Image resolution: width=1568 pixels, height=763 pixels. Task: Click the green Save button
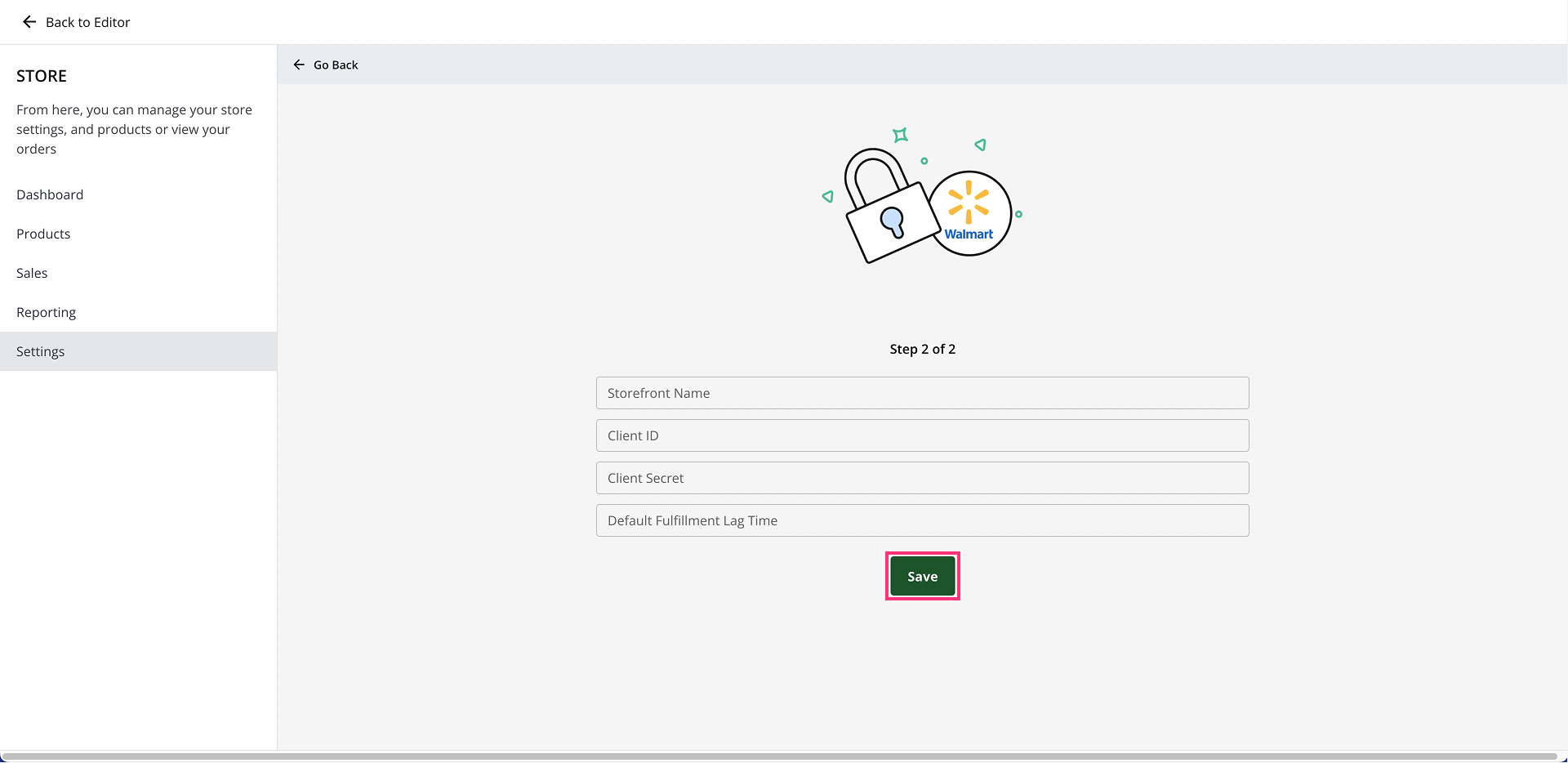pos(923,576)
